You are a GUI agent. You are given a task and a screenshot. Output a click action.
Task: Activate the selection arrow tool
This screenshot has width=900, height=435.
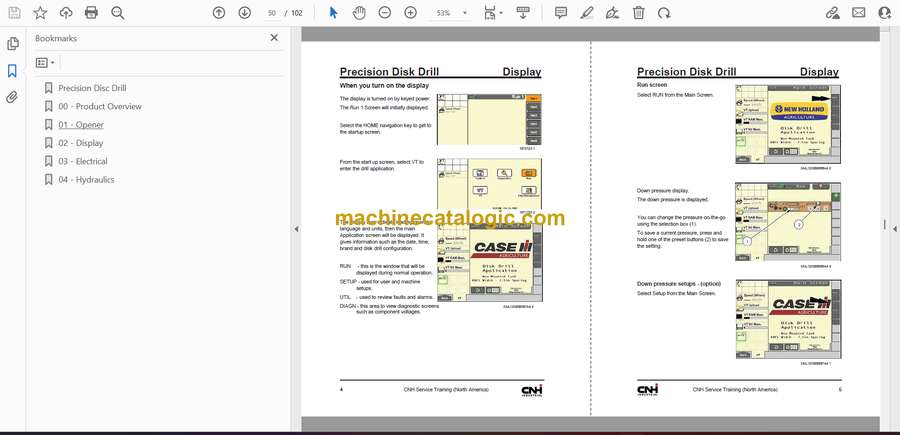tap(333, 13)
